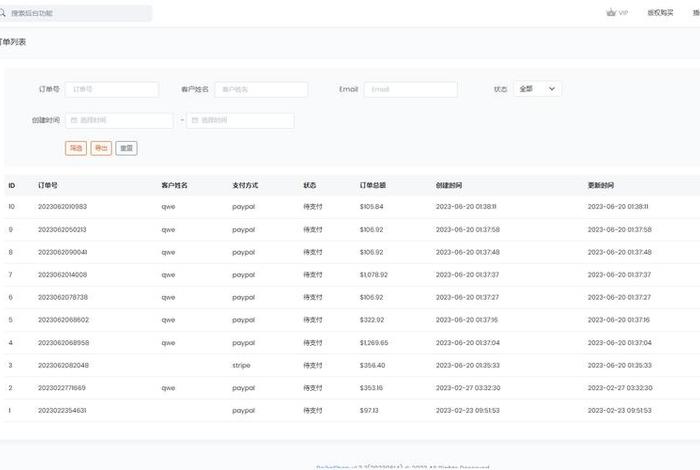Click qwe customer in ID 2 row
The height and width of the screenshot is (470, 700).
click(x=168, y=388)
